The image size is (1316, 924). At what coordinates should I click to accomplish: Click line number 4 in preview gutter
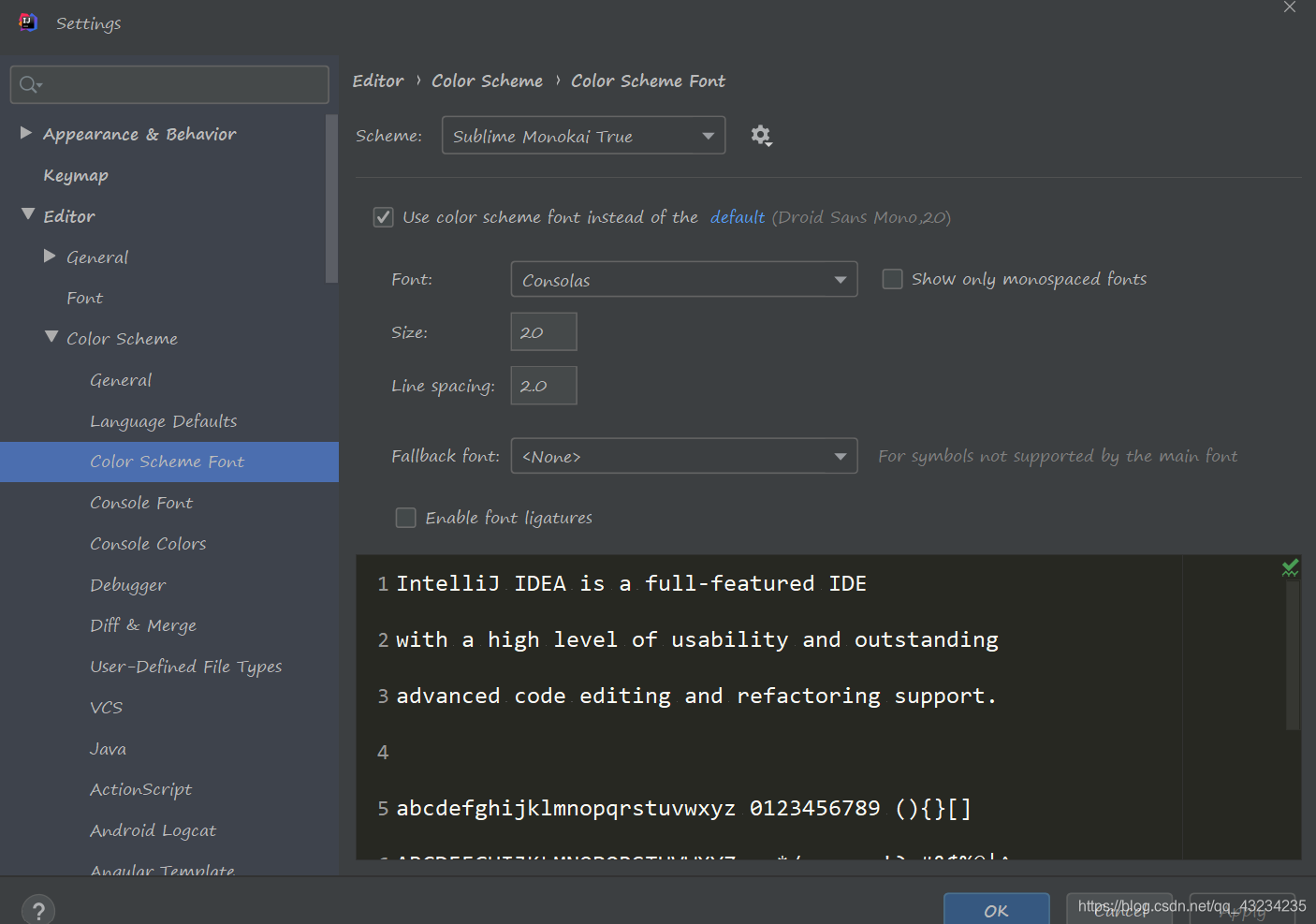[x=383, y=752]
